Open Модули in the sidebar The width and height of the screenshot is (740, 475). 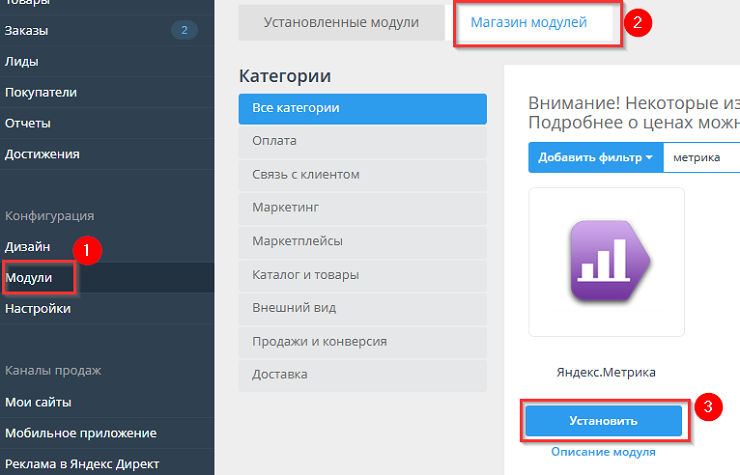29,278
